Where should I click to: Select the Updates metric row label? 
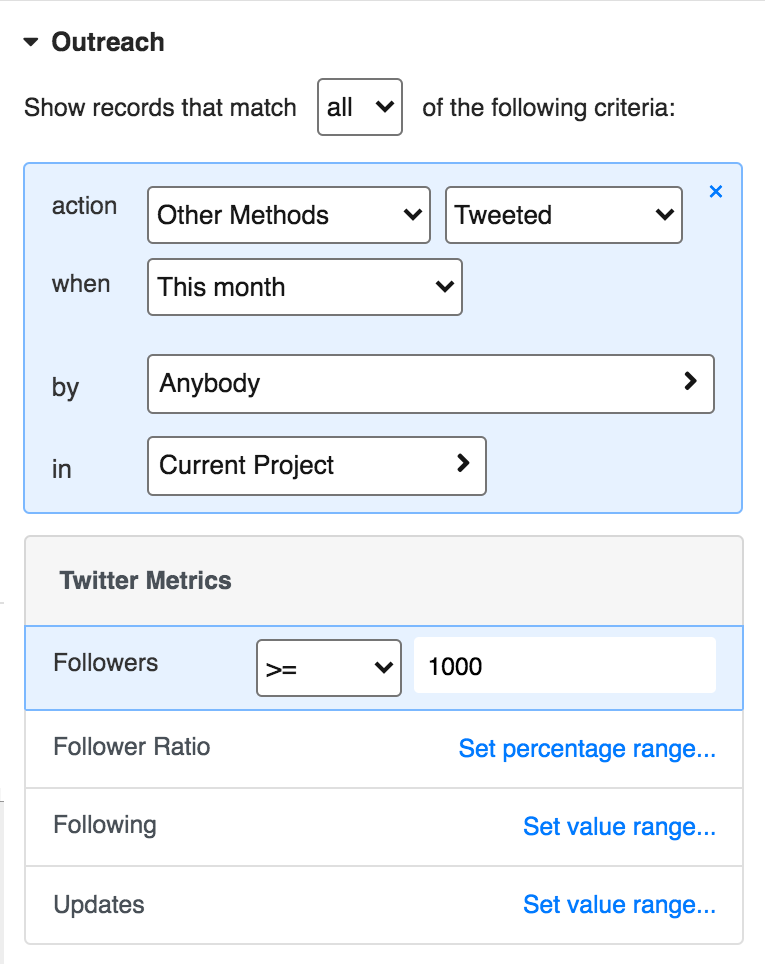point(99,905)
